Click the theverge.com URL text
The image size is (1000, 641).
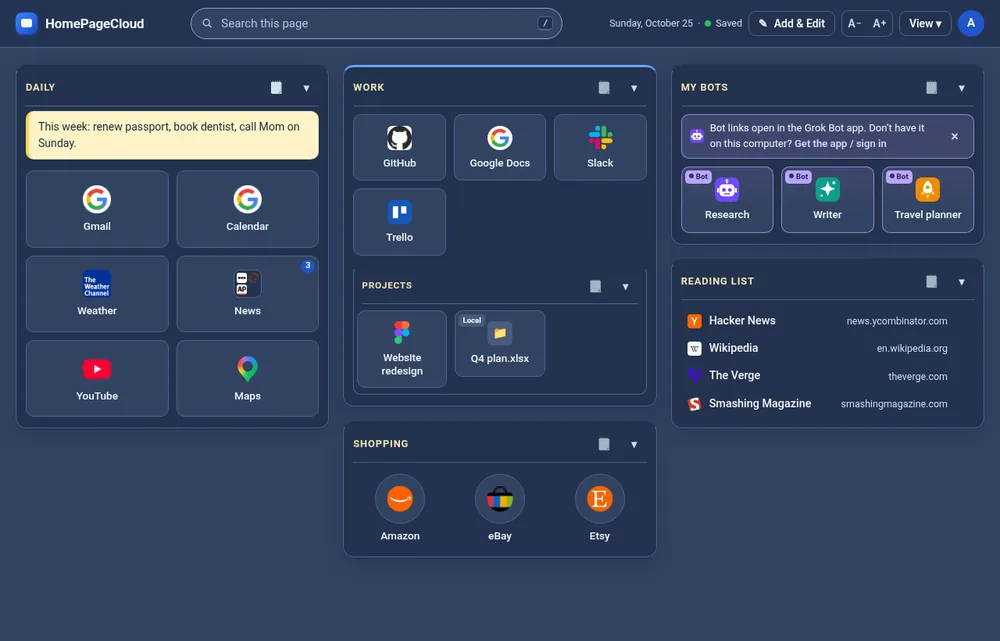918,376
